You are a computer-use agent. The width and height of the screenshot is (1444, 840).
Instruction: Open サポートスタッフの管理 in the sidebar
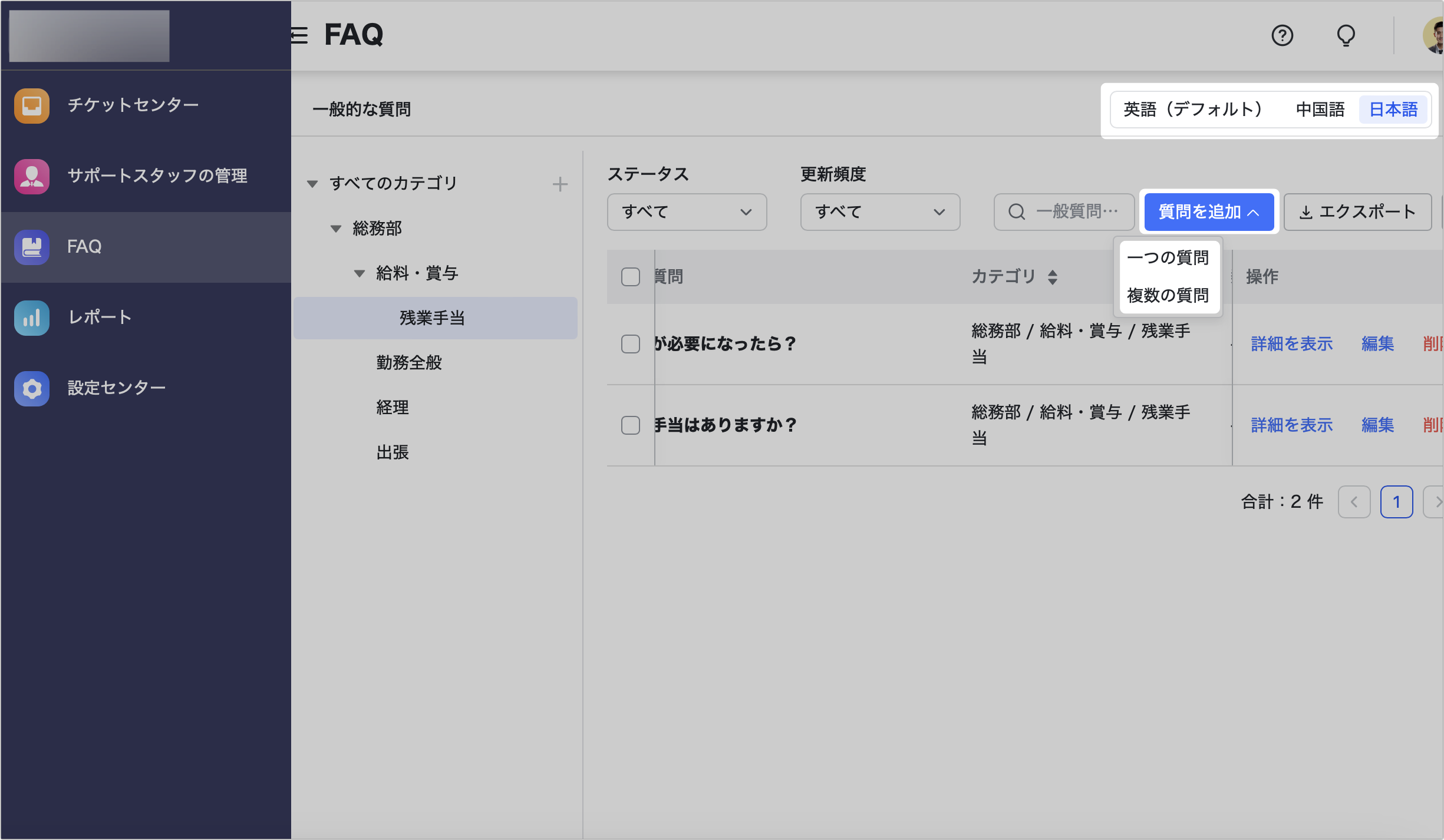point(157,176)
